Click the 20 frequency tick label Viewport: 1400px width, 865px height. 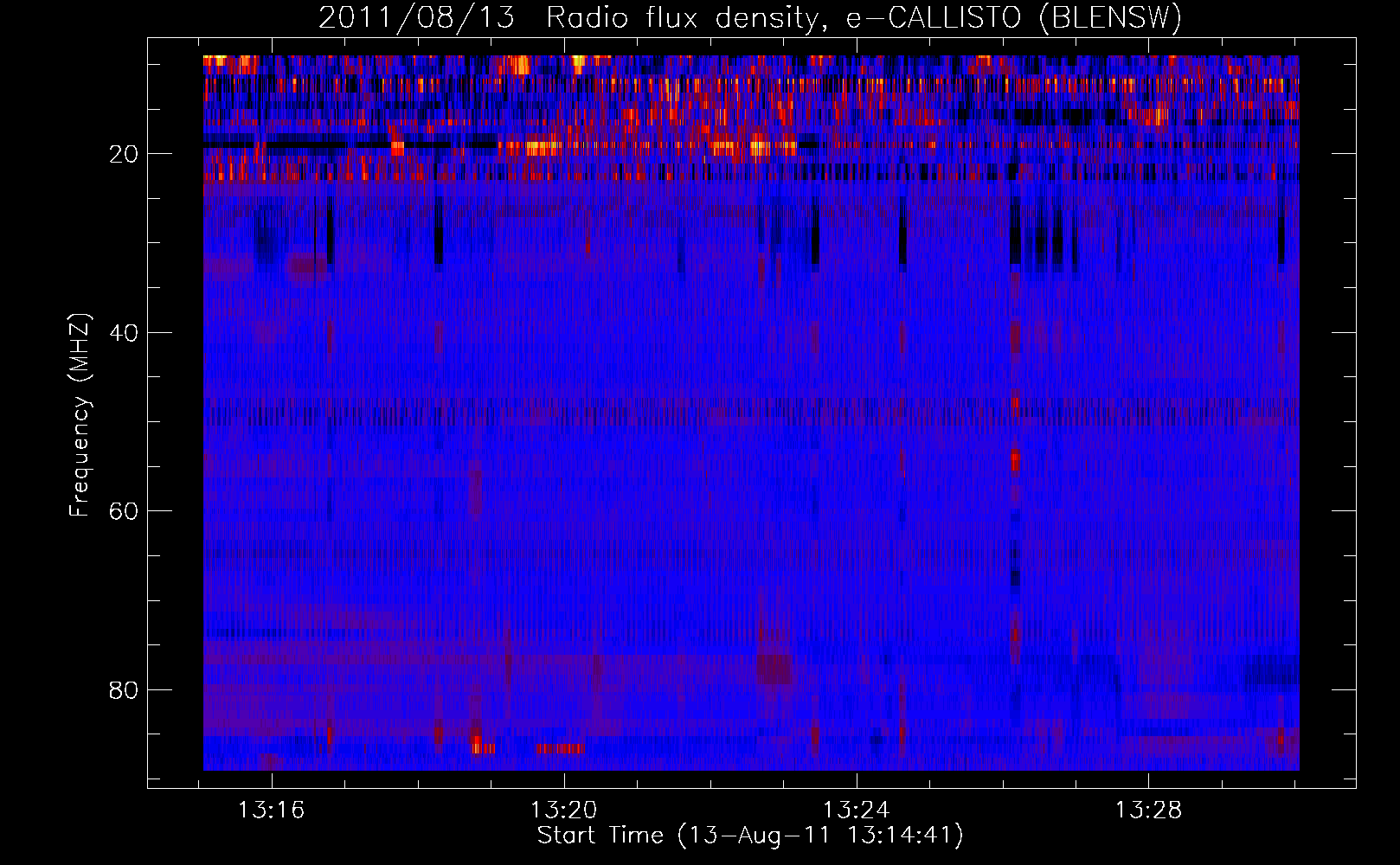(125, 155)
